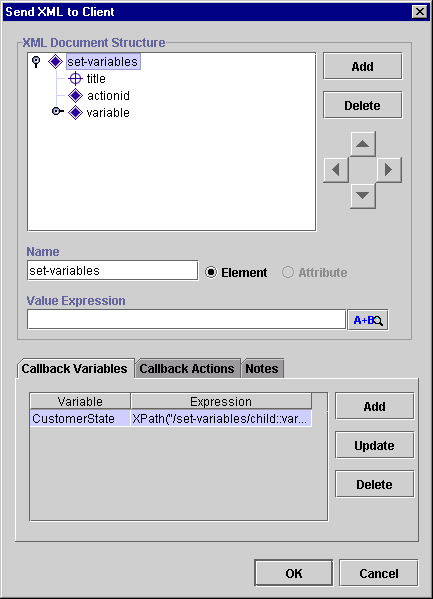Click the move down arrow button
The width and height of the screenshot is (433, 599).
(363, 196)
